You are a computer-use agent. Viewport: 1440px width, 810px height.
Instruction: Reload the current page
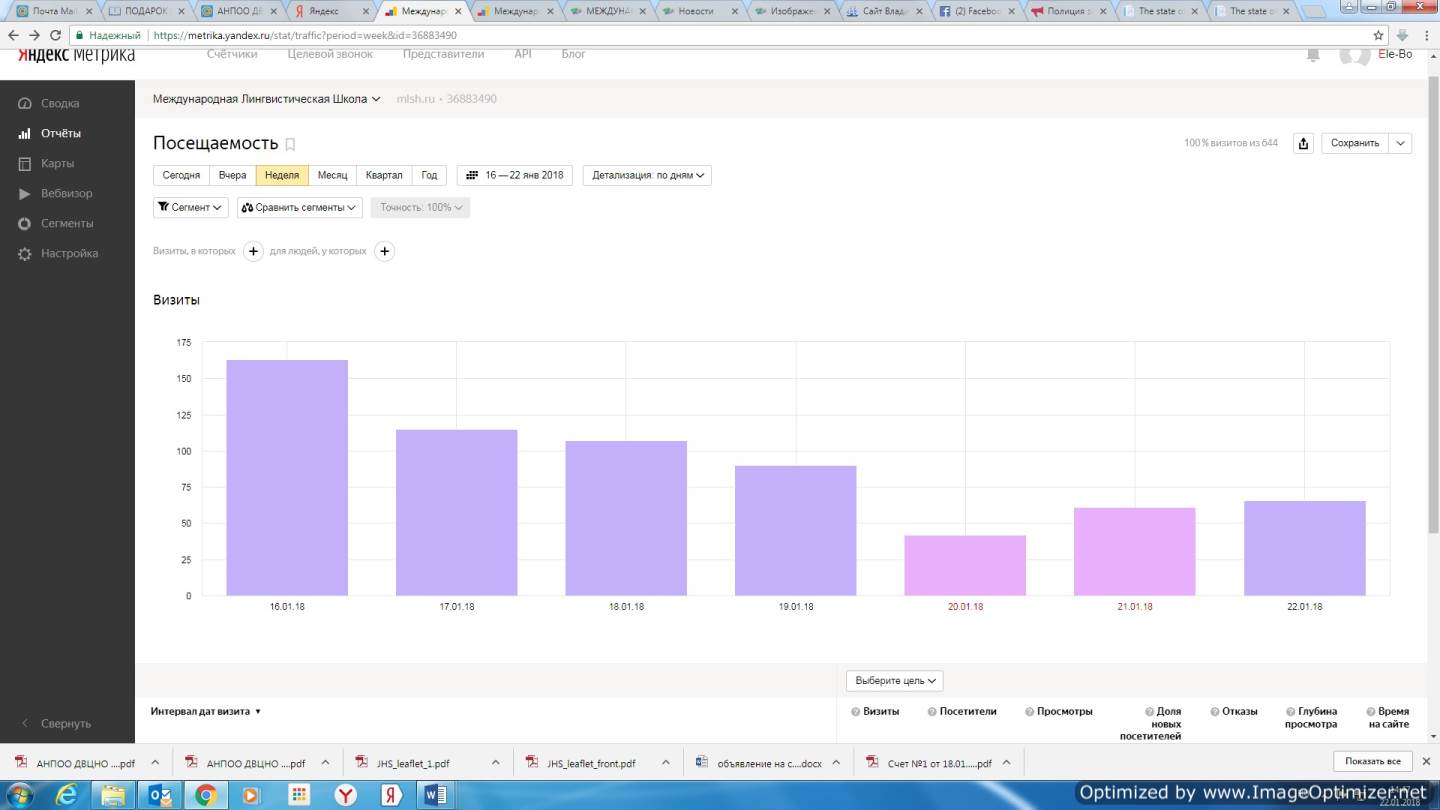[57, 35]
